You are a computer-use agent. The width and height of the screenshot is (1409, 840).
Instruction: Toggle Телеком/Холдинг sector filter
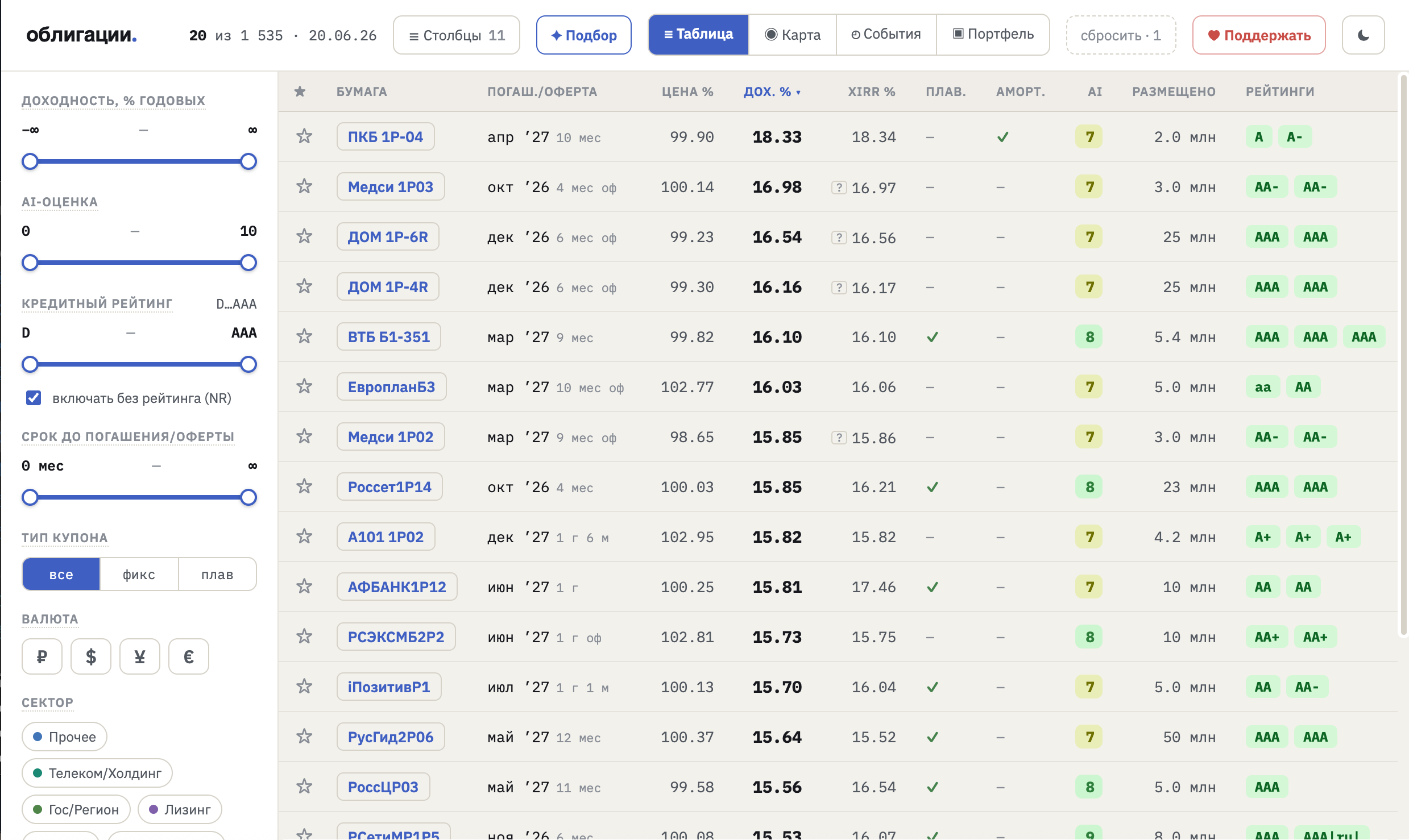point(97,773)
